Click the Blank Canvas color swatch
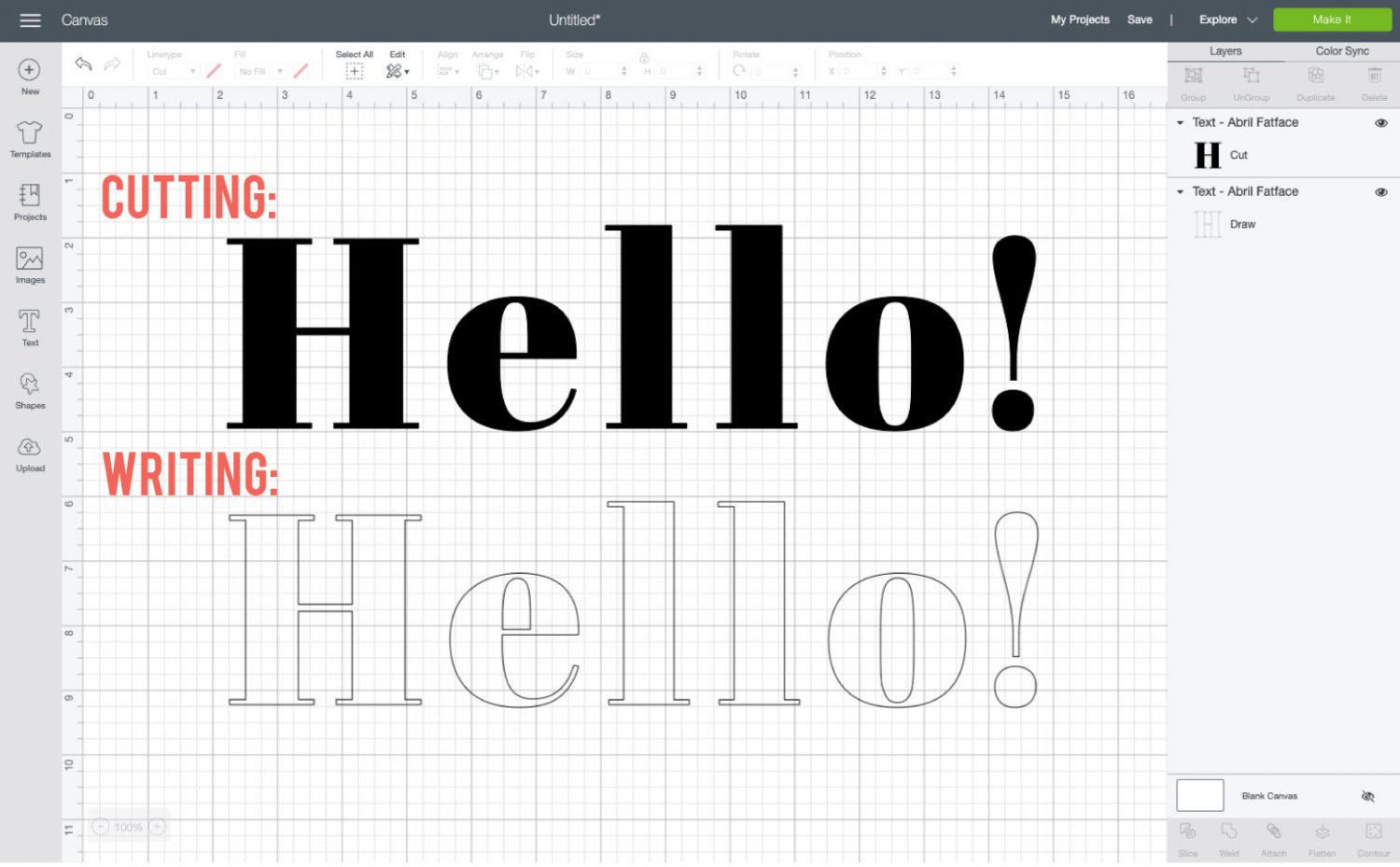 (x=1199, y=796)
